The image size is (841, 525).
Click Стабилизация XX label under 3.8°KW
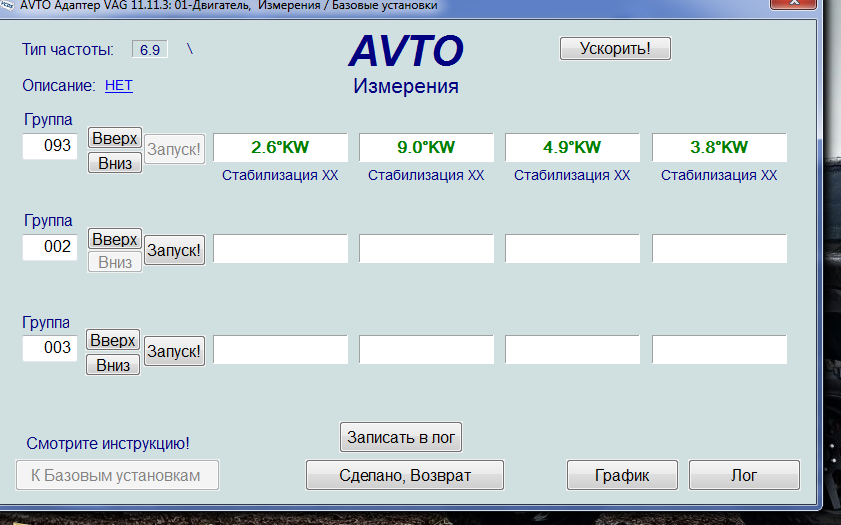(719, 175)
